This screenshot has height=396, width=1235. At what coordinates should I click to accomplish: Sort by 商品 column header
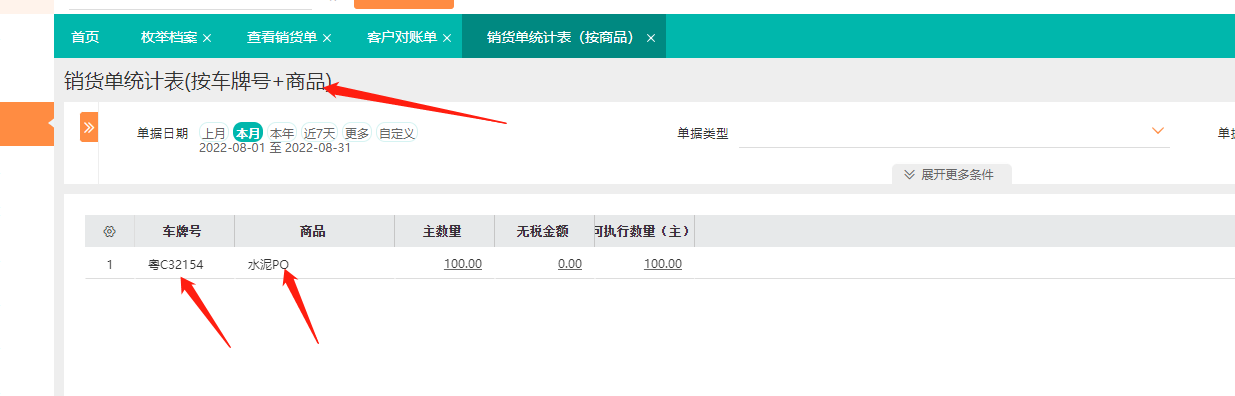313,231
